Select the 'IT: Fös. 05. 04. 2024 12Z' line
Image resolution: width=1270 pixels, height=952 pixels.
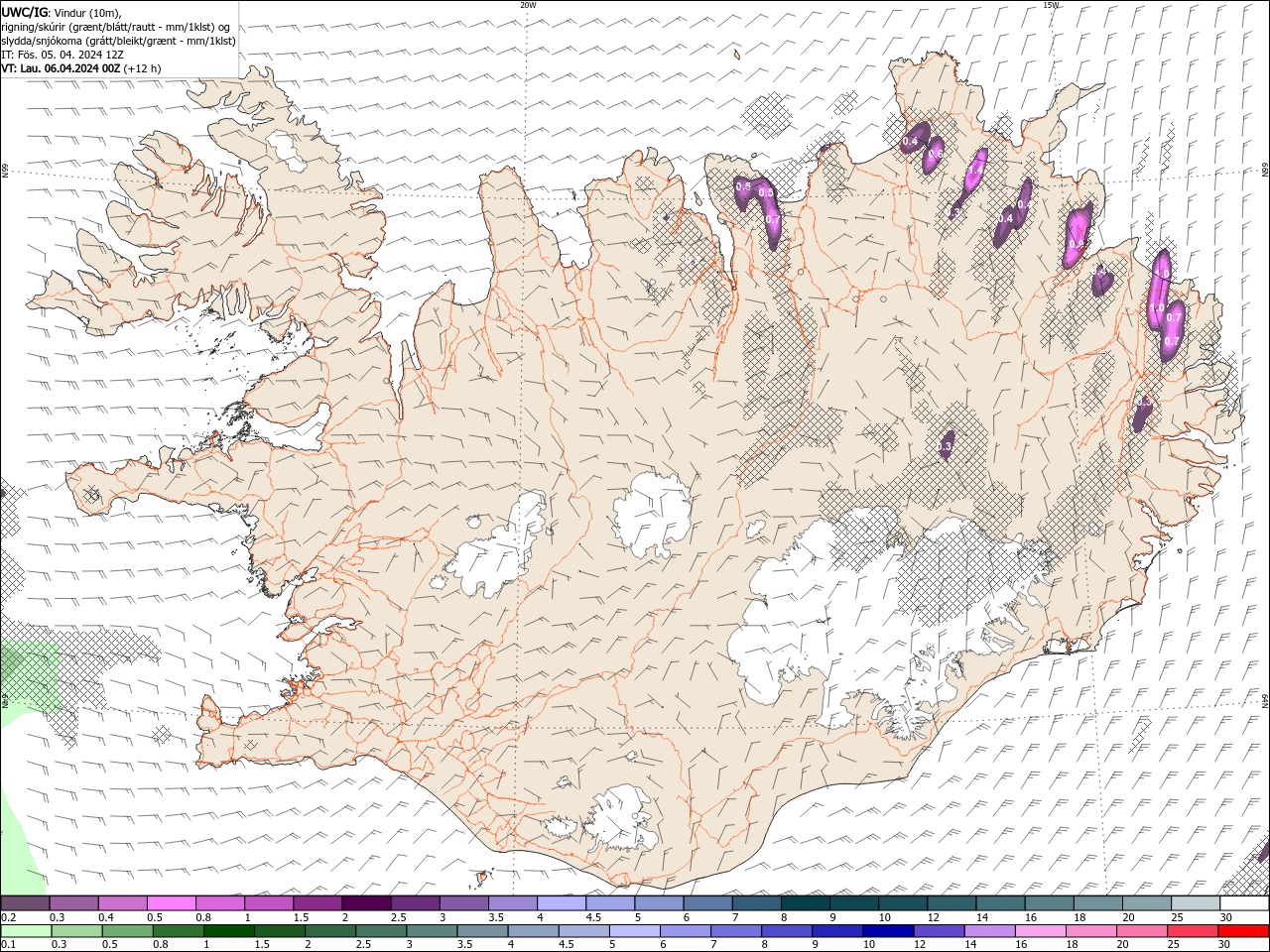coord(63,55)
